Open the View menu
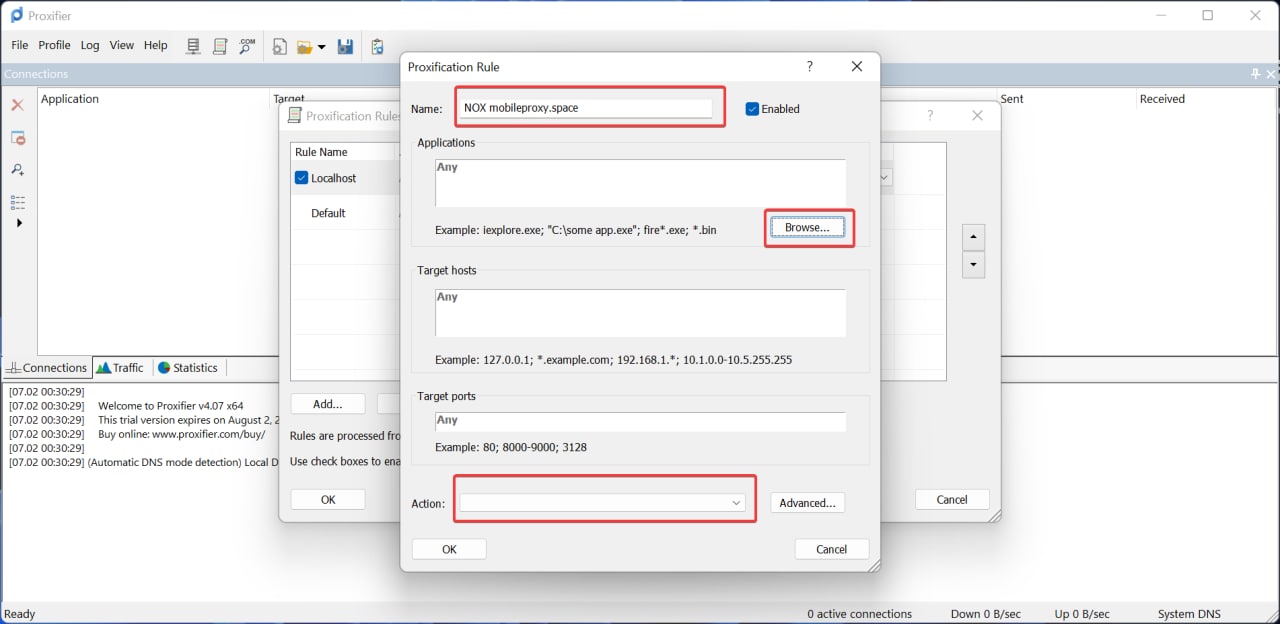This screenshot has width=1280, height=624. coord(122,45)
